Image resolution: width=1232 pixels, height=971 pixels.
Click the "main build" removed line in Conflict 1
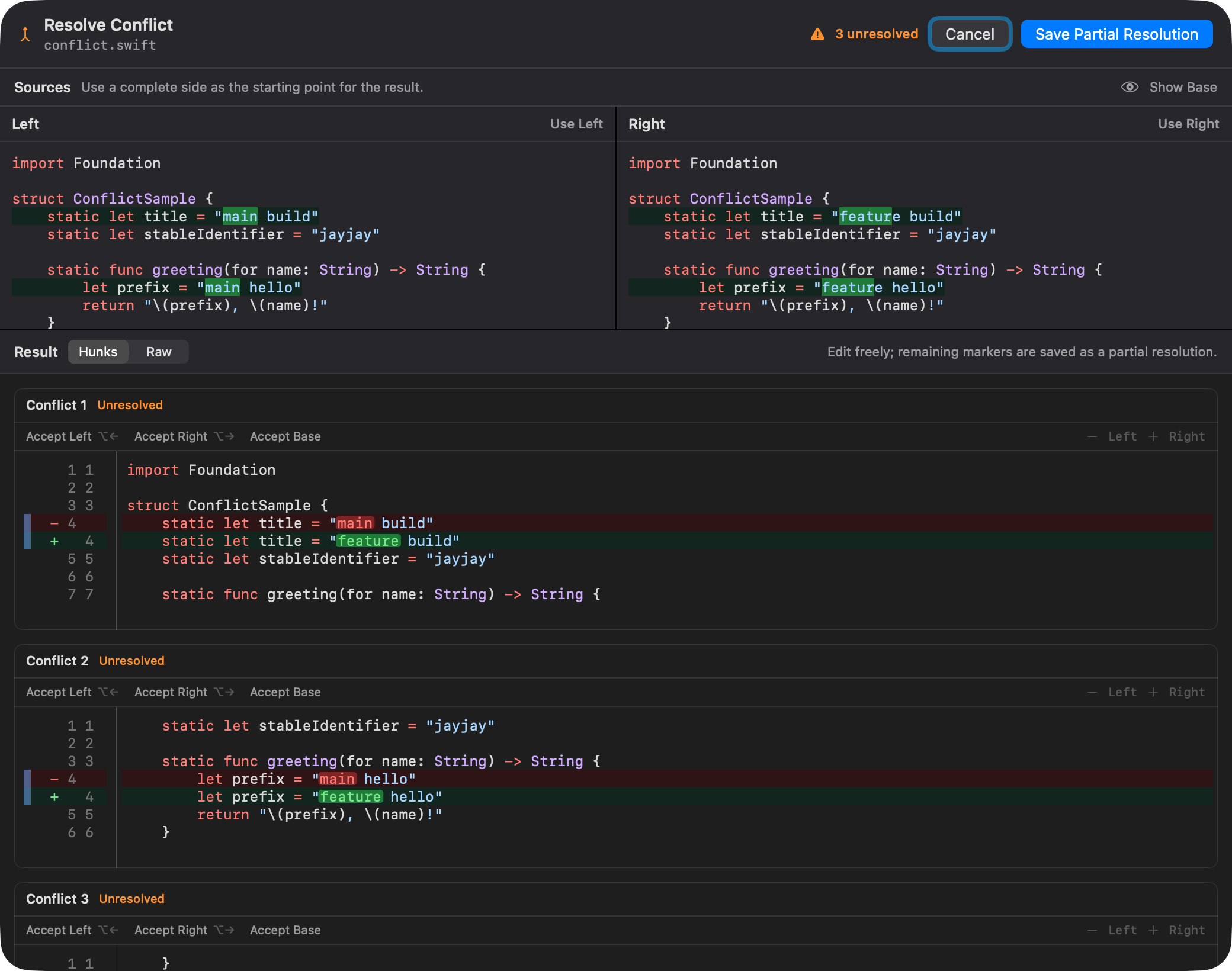(x=666, y=523)
